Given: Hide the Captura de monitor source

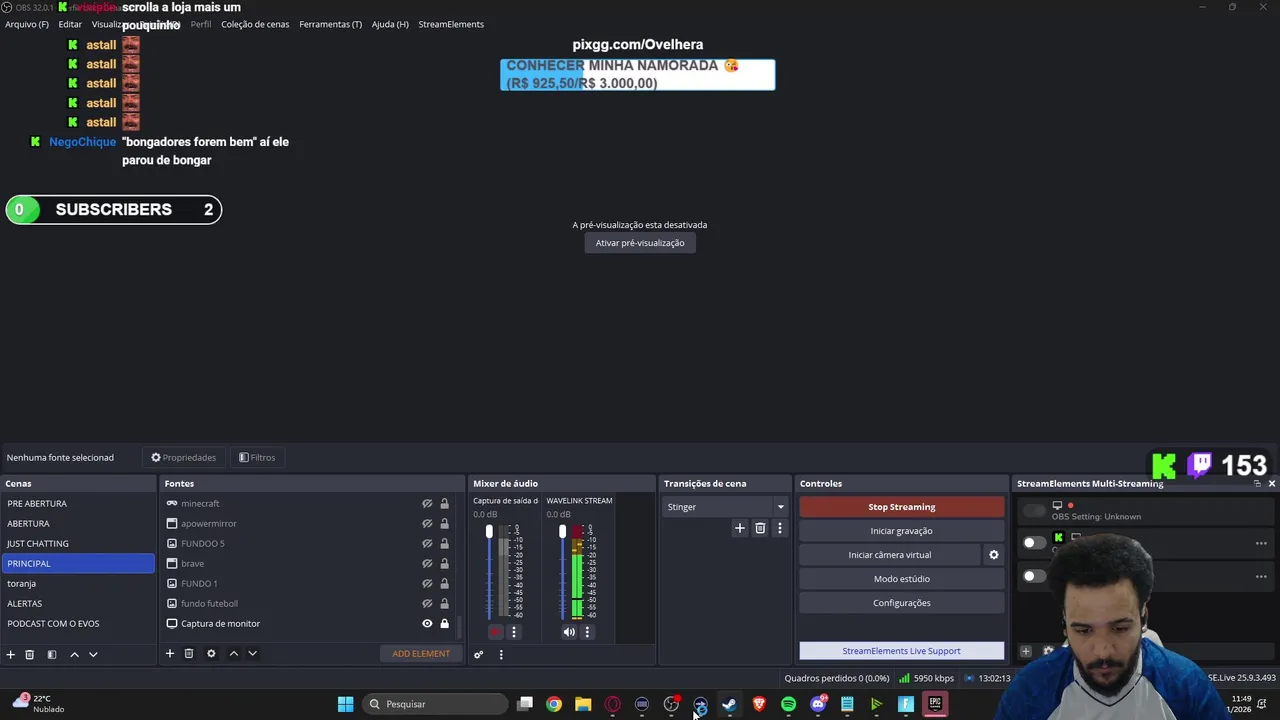Looking at the screenshot, I should point(427,624).
